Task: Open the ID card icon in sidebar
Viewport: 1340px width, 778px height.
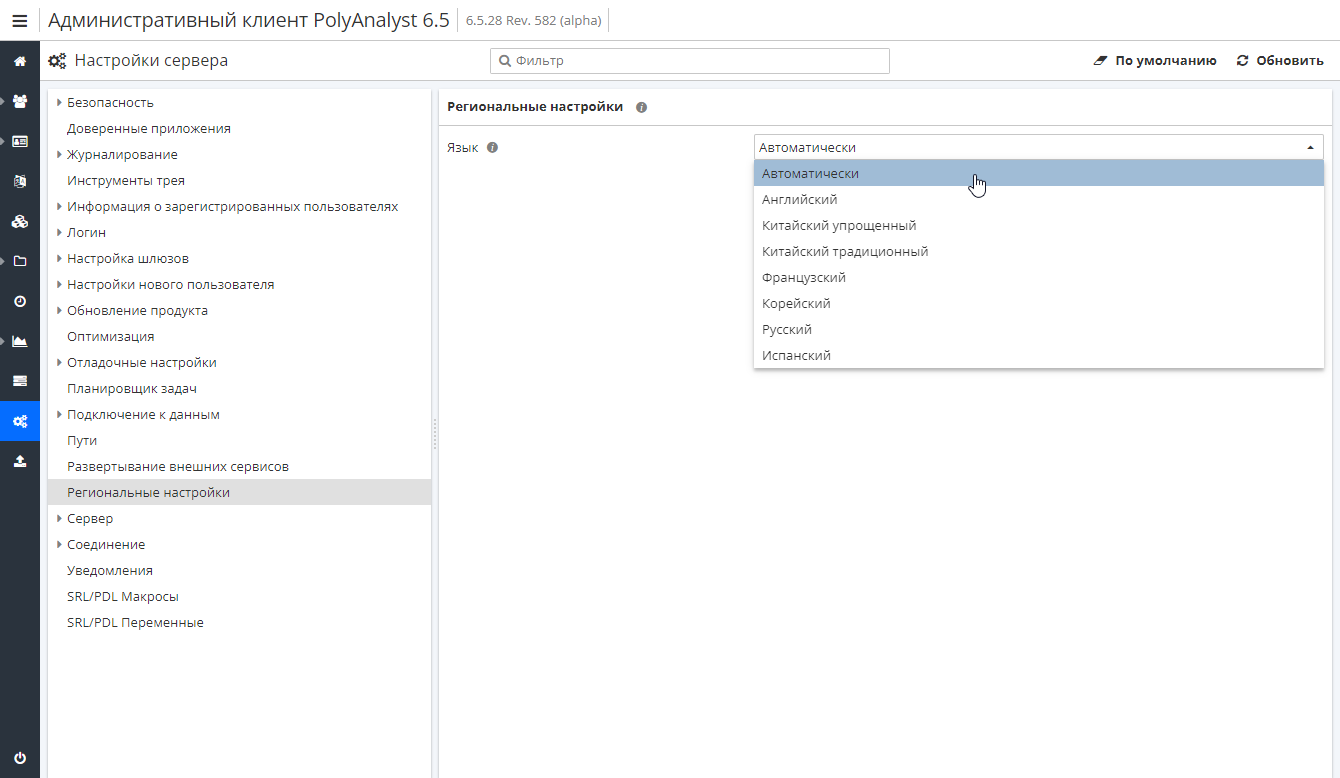Action: tap(20, 141)
